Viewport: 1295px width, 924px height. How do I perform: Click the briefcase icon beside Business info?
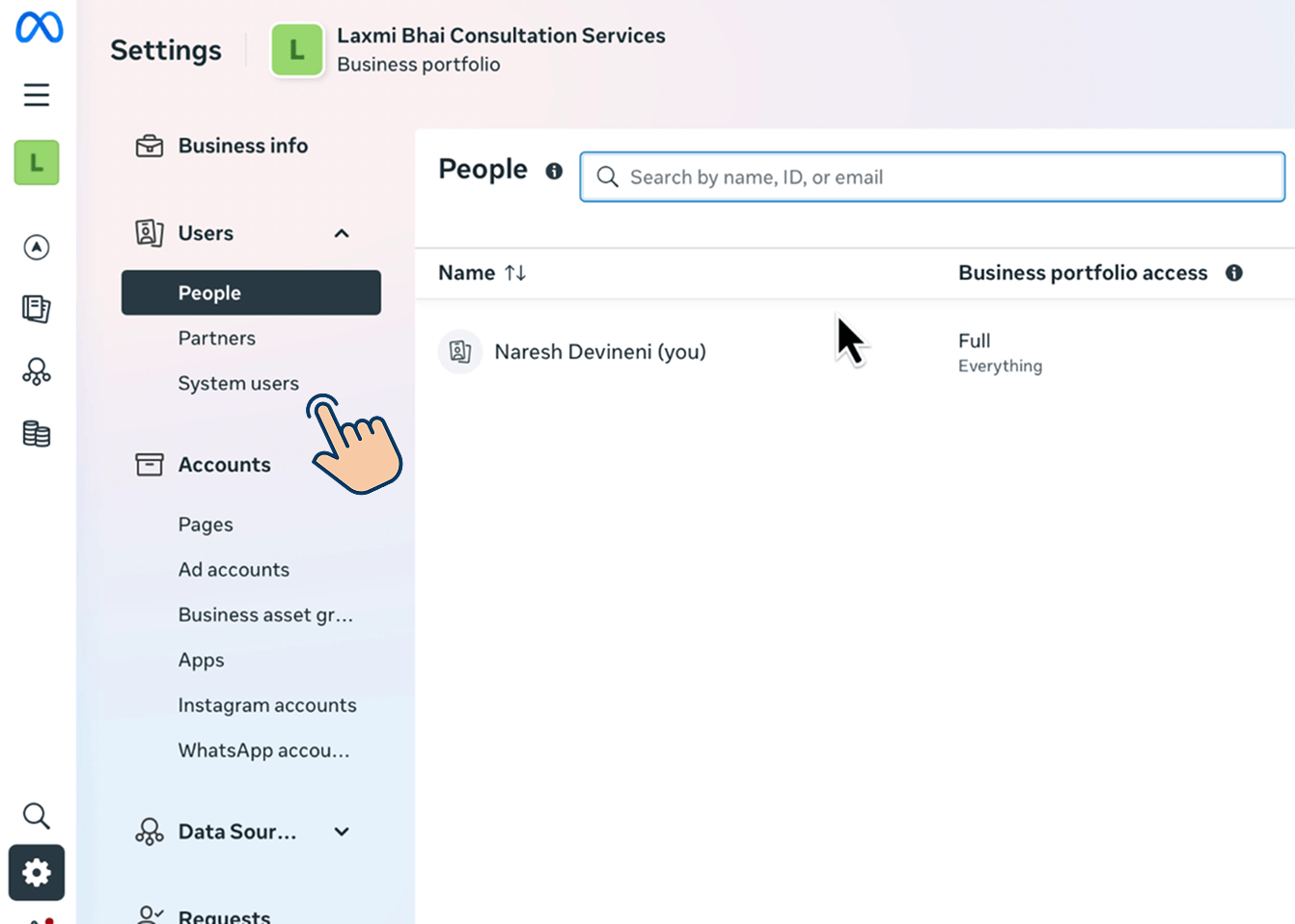coord(150,146)
